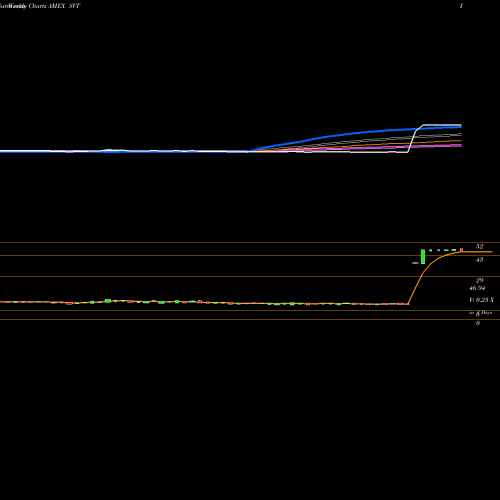
Task: Click the 'Charts AMEX SVT' chart title
Action: pos(54,6)
